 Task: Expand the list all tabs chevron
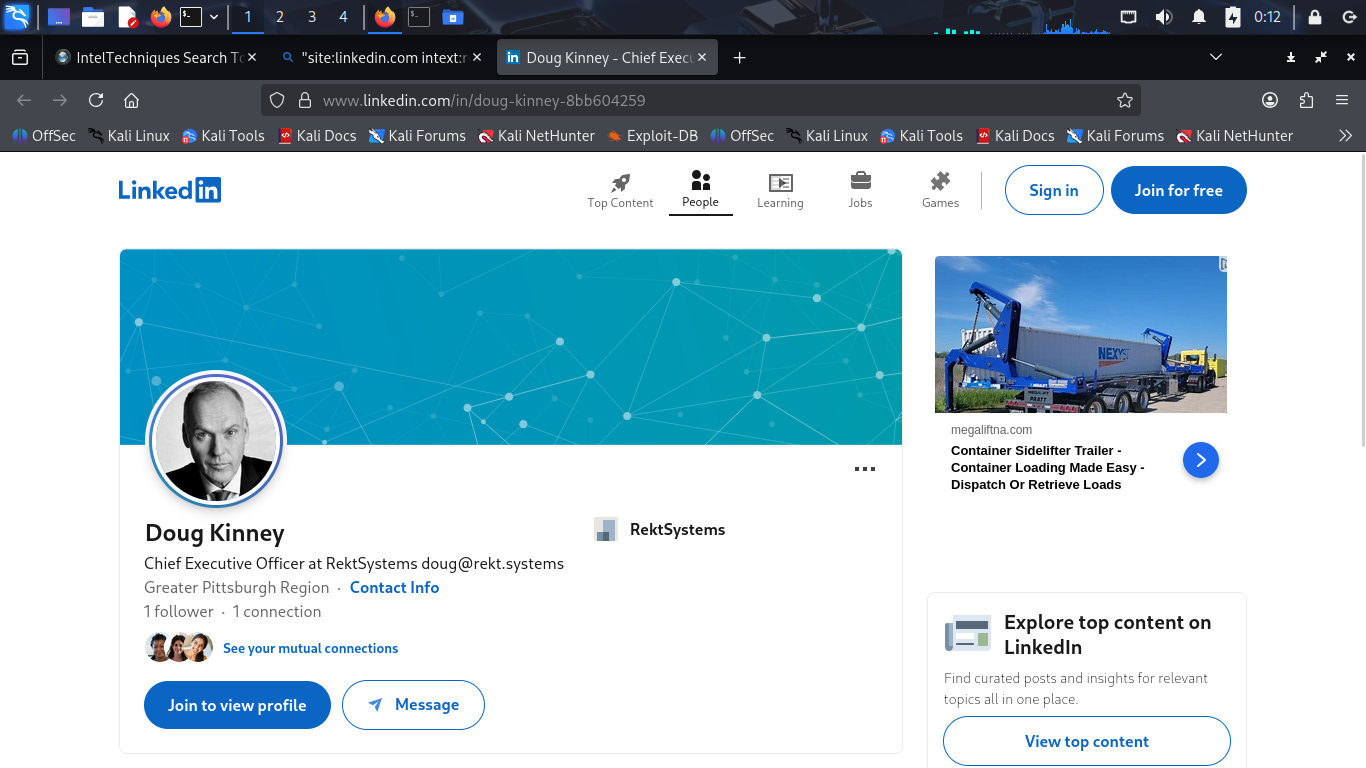click(1216, 58)
